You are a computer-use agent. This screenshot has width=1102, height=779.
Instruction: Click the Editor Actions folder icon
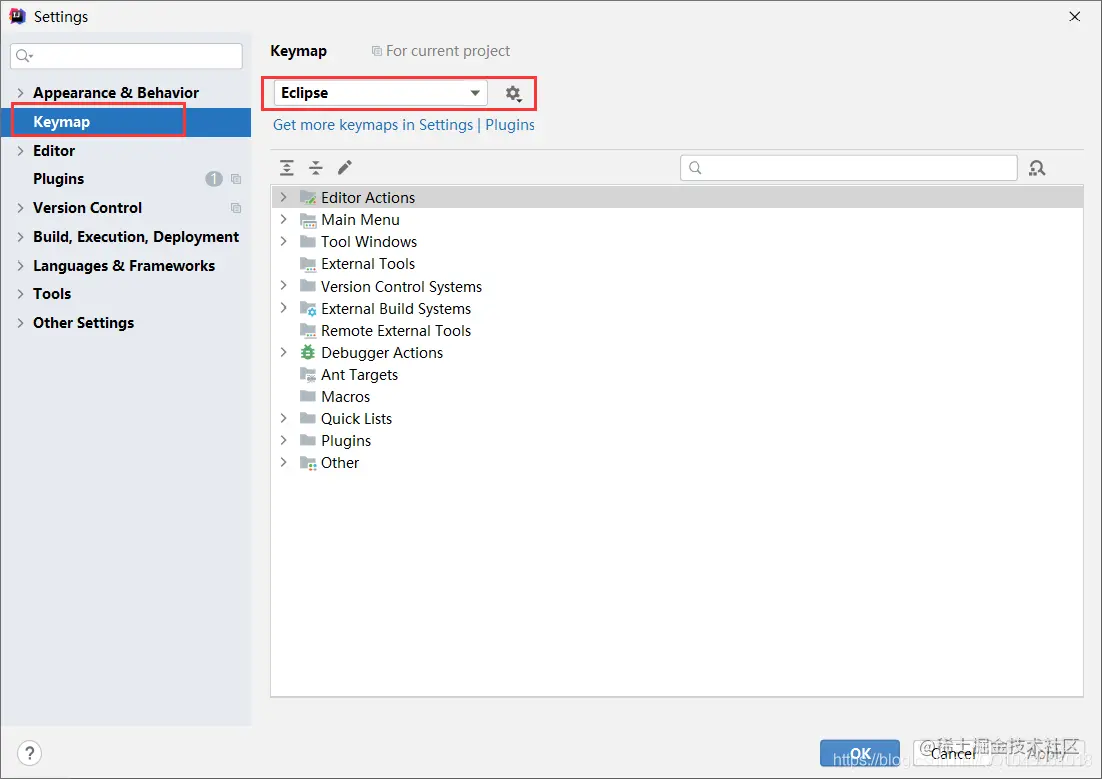(308, 198)
